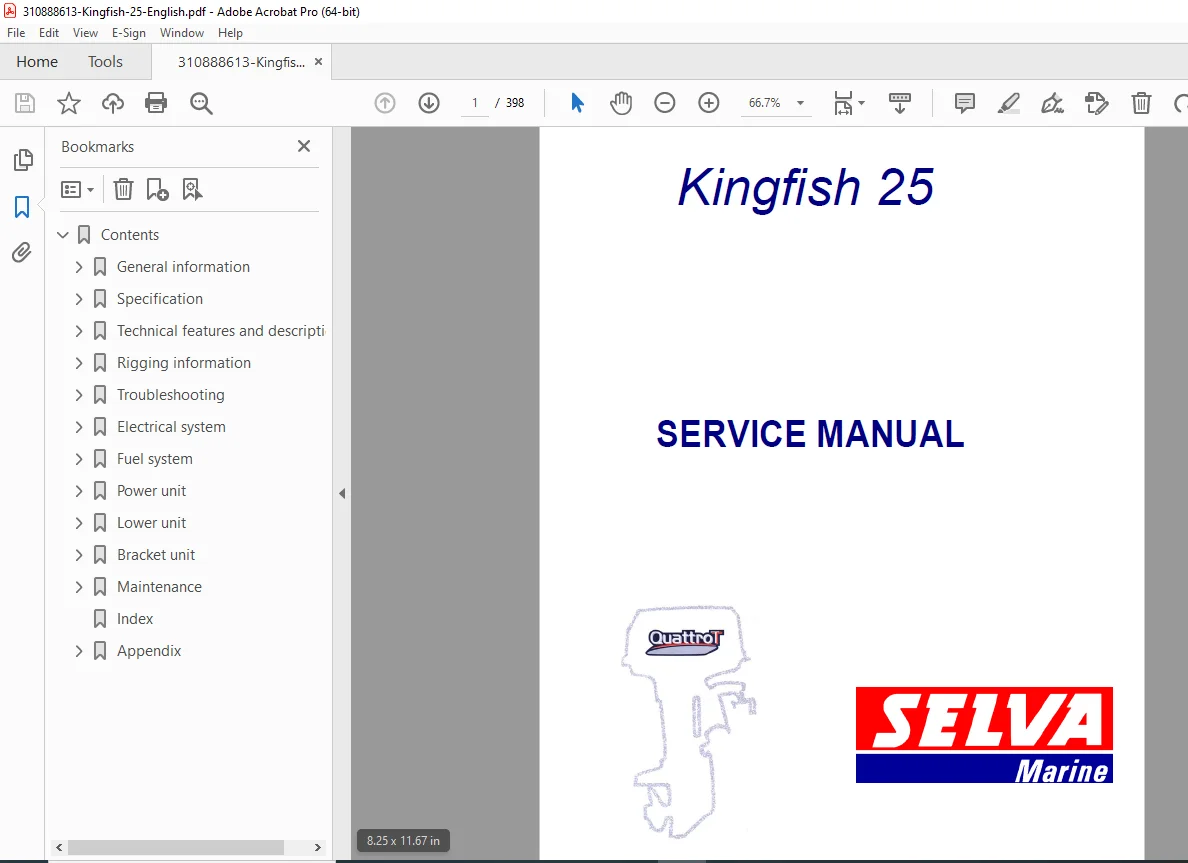Image resolution: width=1188 pixels, height=863 pixels.
Task: Collapse the Contents bookmark tree
Action: 63,235
